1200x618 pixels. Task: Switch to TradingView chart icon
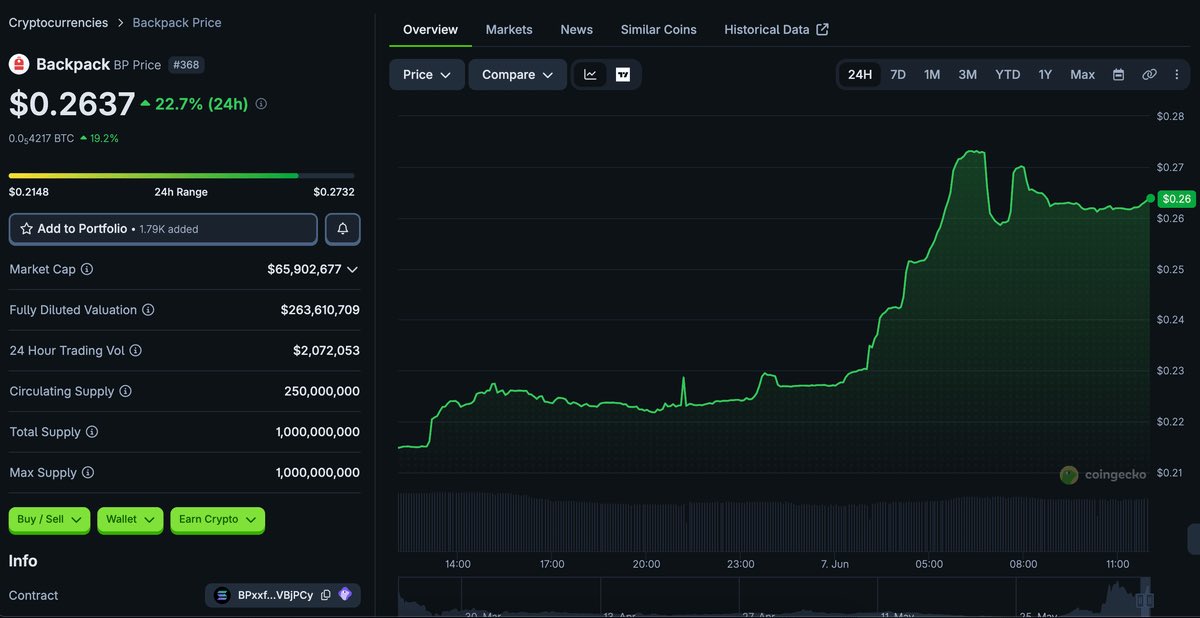[623, 75]
